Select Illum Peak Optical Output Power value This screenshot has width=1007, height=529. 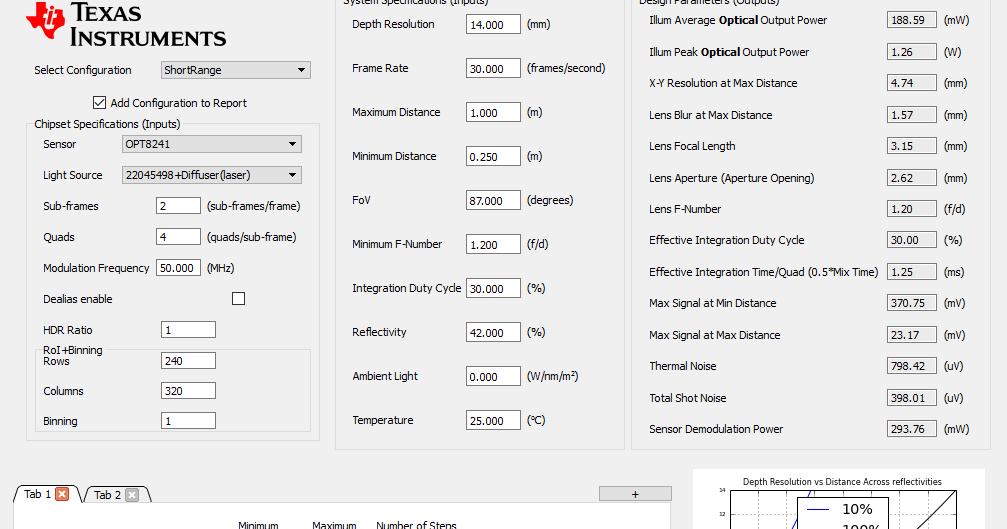click(912, 52)
